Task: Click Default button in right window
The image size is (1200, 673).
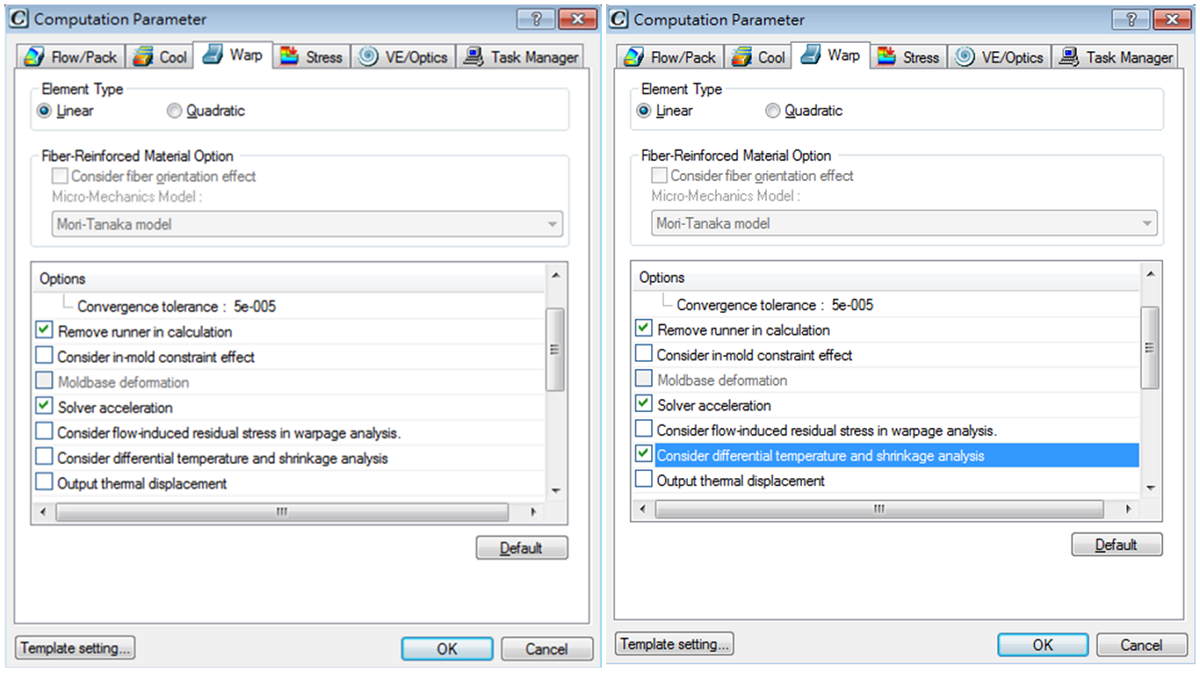Action: tap(1116, 544)
